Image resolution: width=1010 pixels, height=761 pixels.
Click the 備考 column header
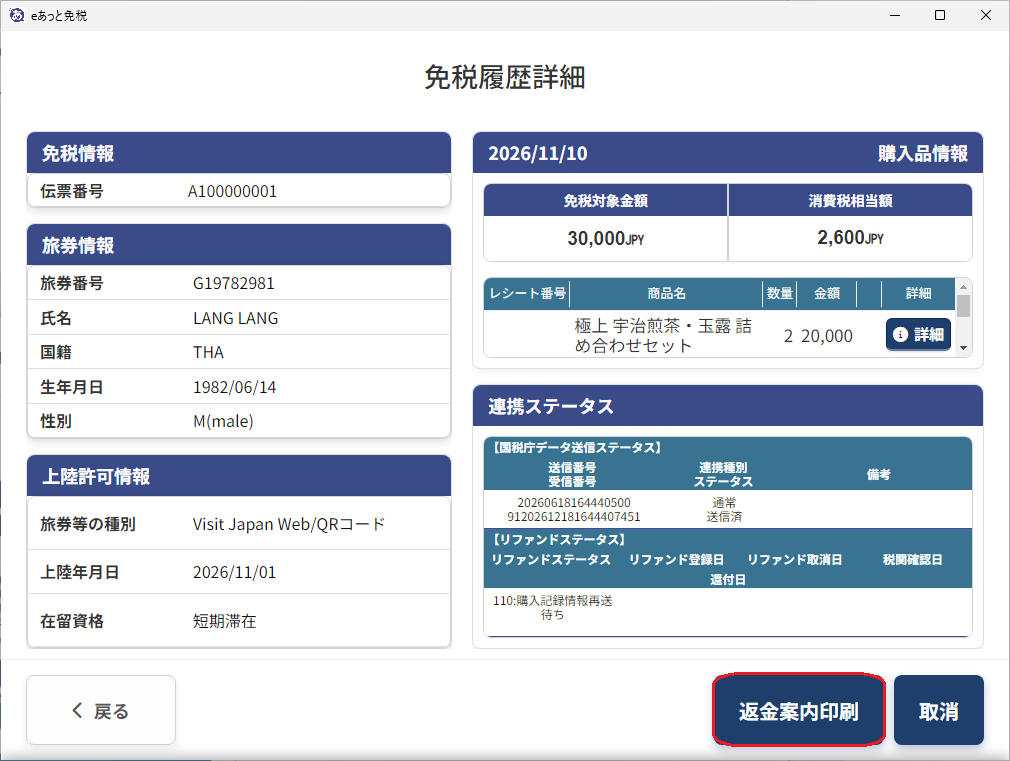[879, 474]
